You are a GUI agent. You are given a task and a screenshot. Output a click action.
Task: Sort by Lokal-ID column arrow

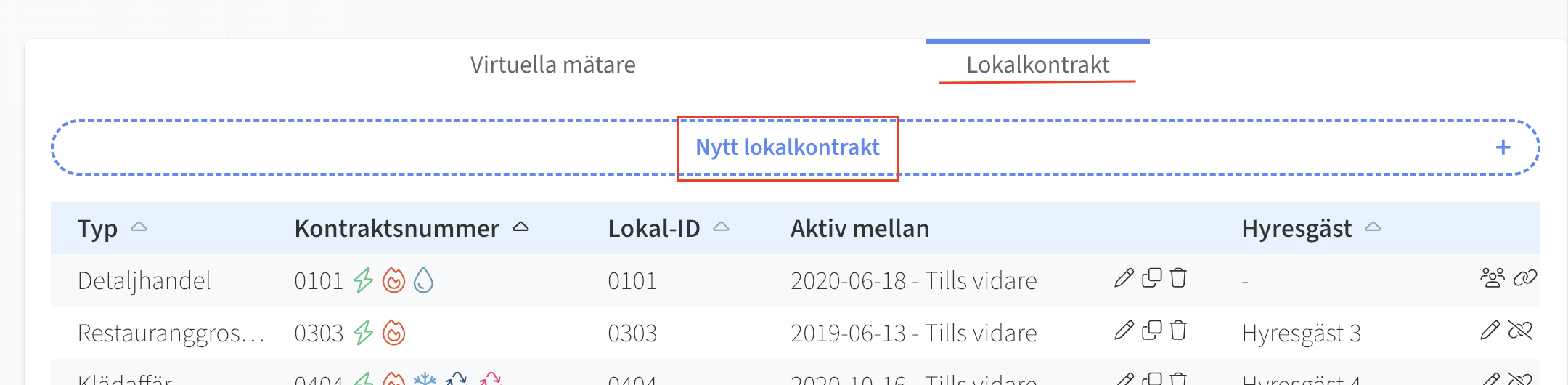721,227
